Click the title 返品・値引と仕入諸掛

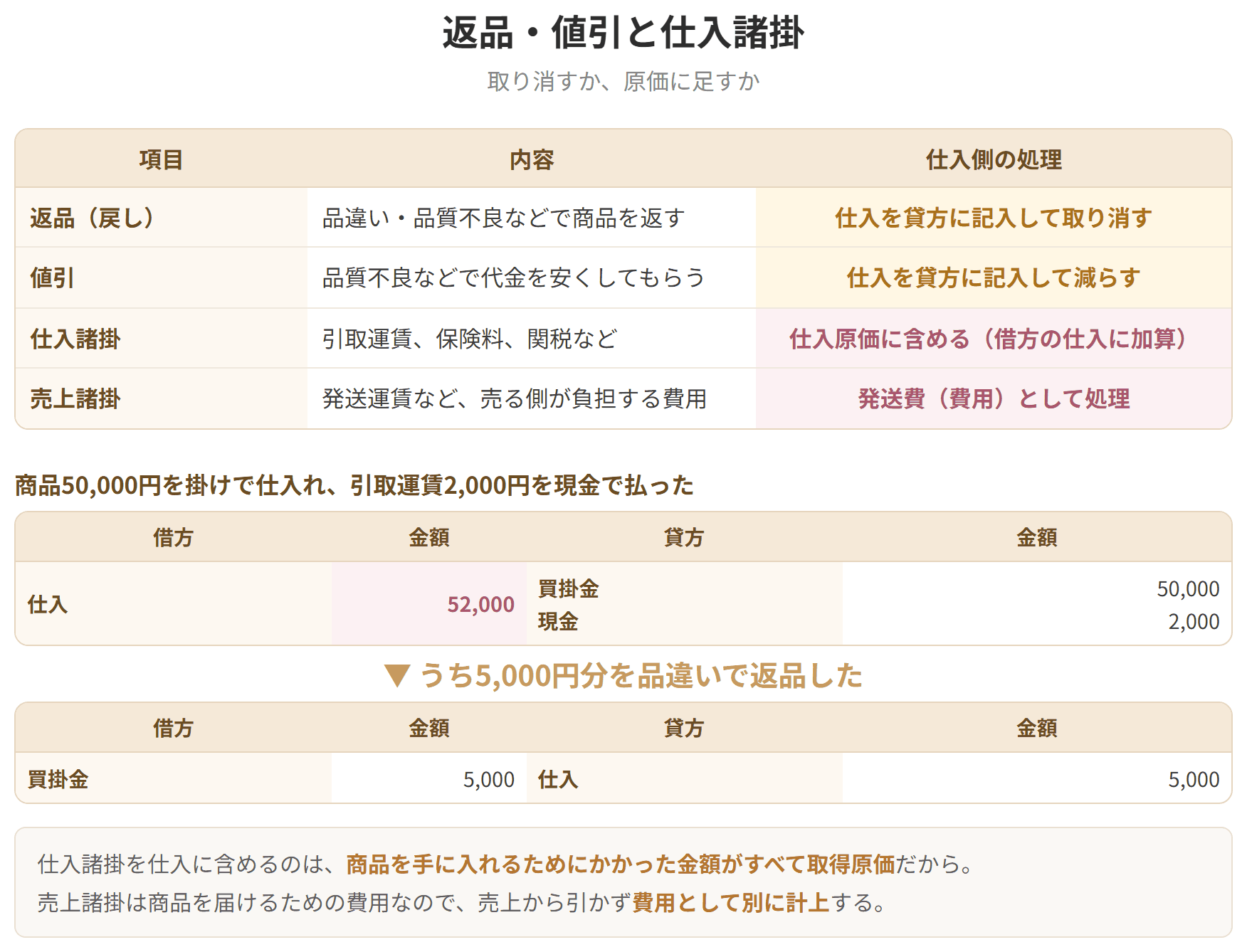pyautogui.click(x=623, y=33)
